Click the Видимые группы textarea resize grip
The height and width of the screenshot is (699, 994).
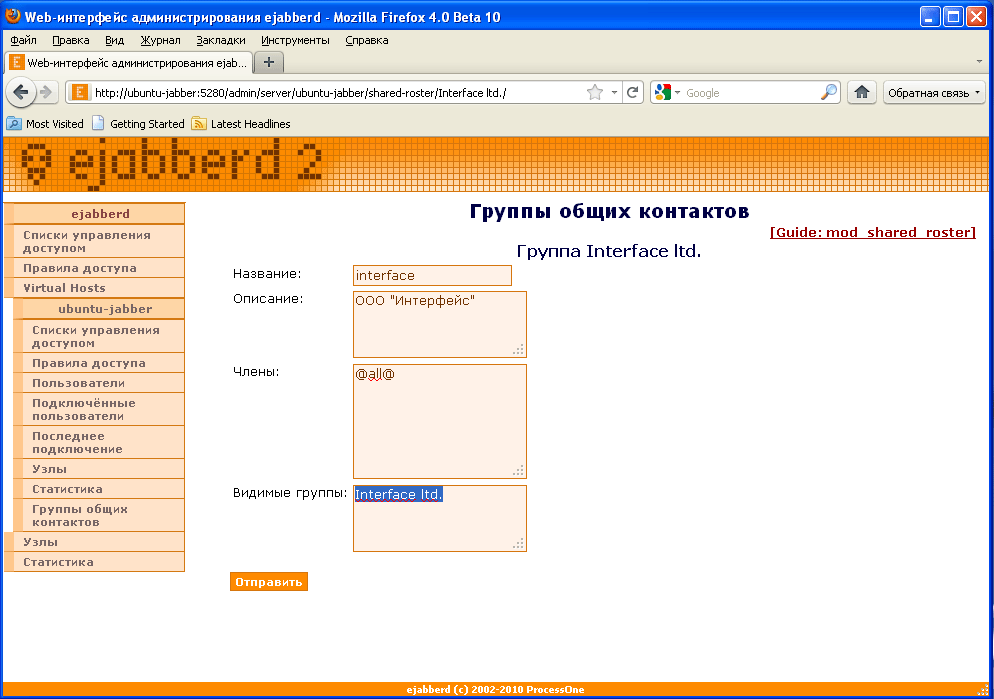coord(519,543)
